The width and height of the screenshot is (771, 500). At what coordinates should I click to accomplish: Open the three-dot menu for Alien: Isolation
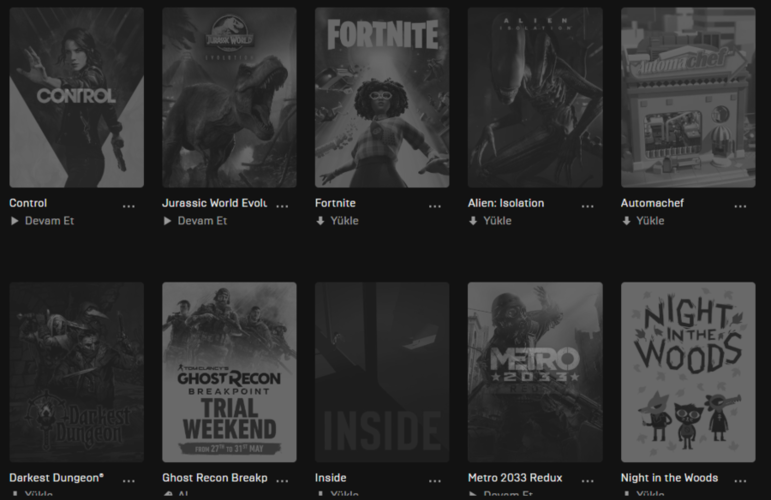pyautogui.click(x=588, y=206)
